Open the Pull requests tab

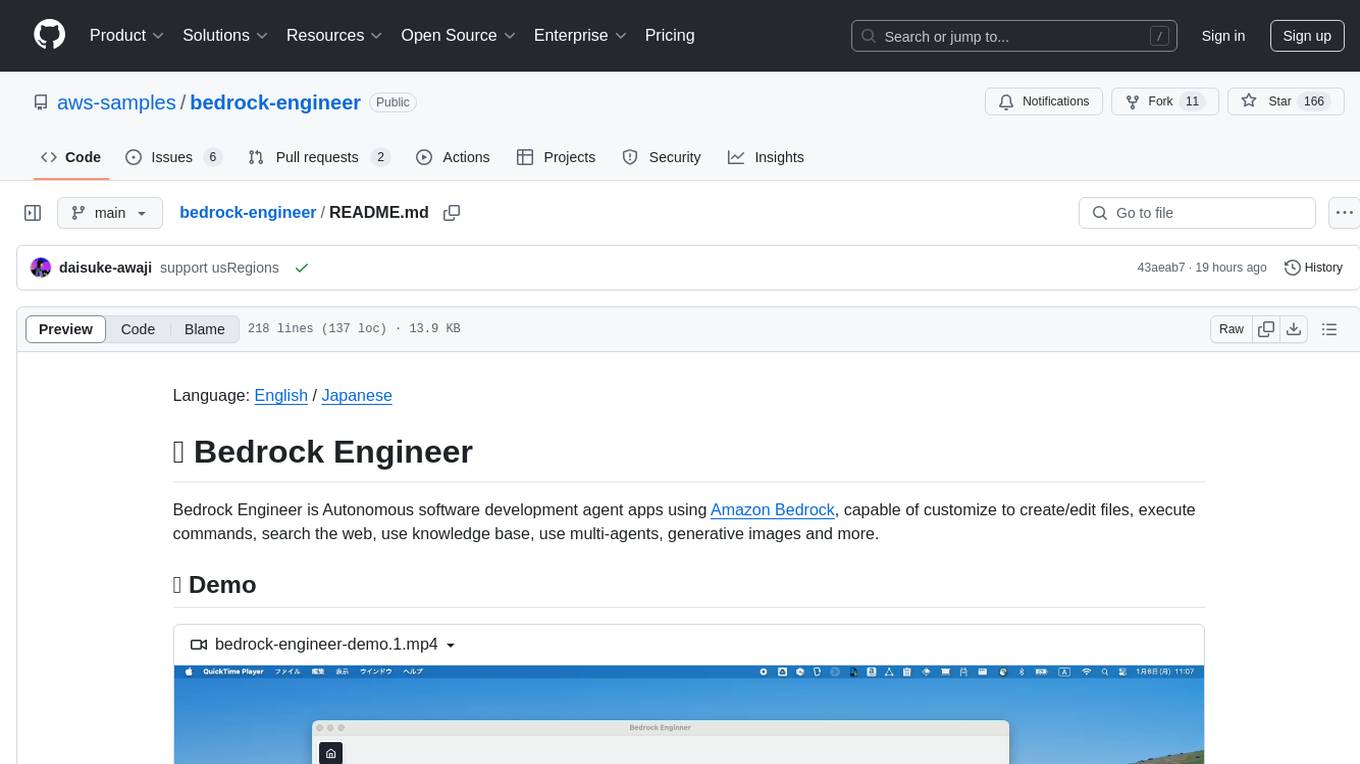tap(318, 157)
